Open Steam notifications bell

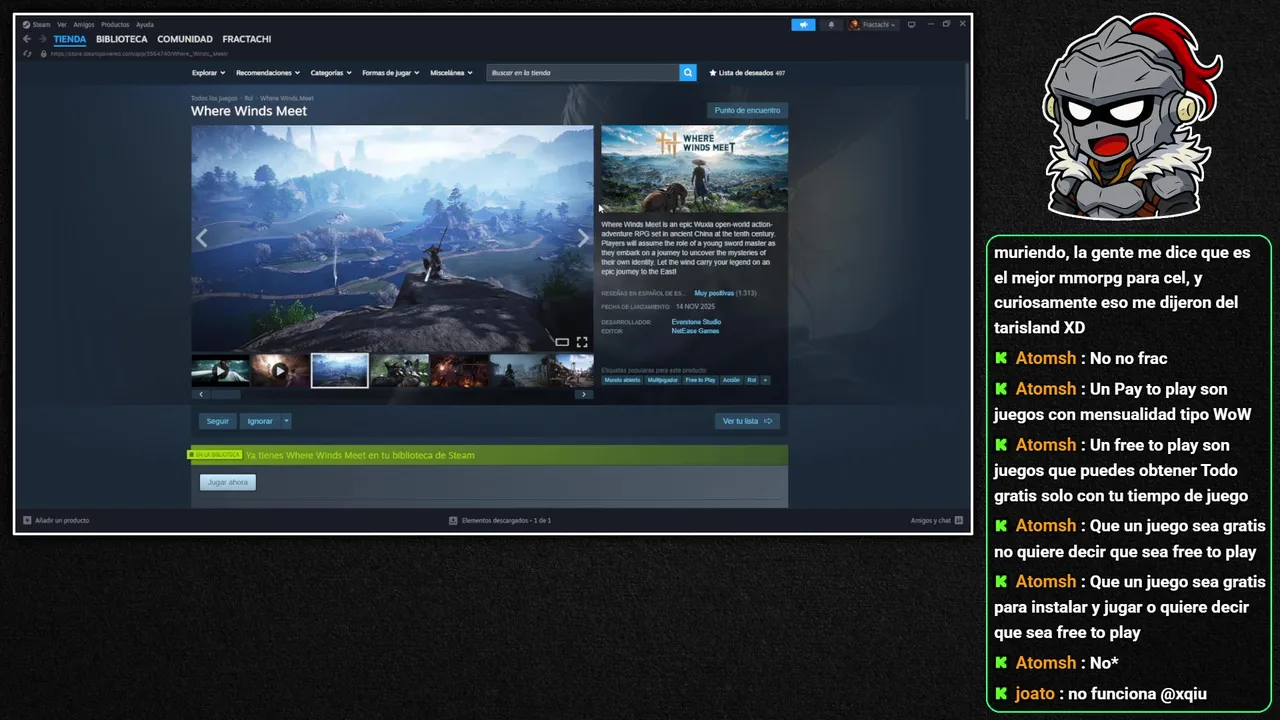tap(831, 25)
